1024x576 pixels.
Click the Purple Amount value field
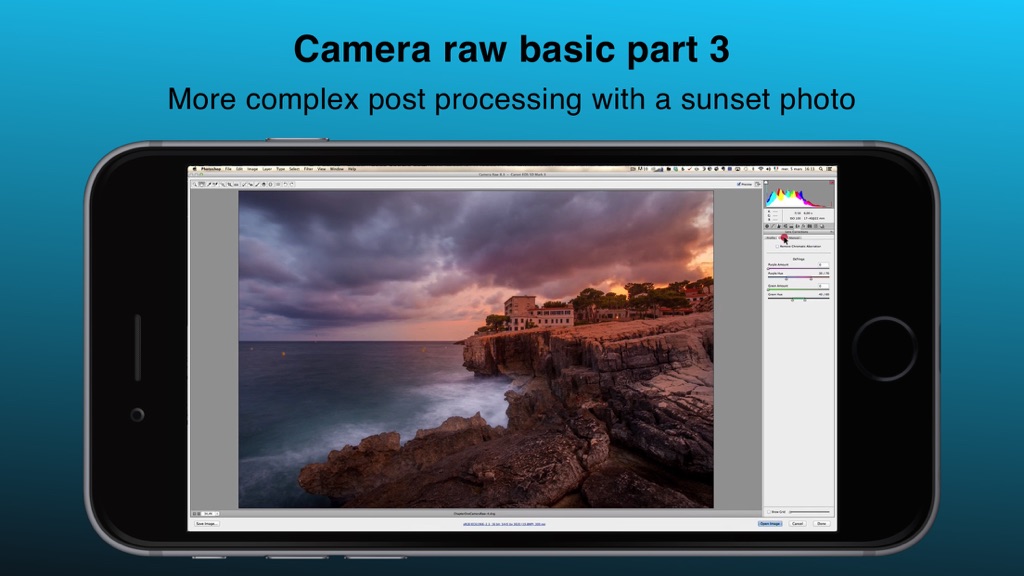(824, 264)
